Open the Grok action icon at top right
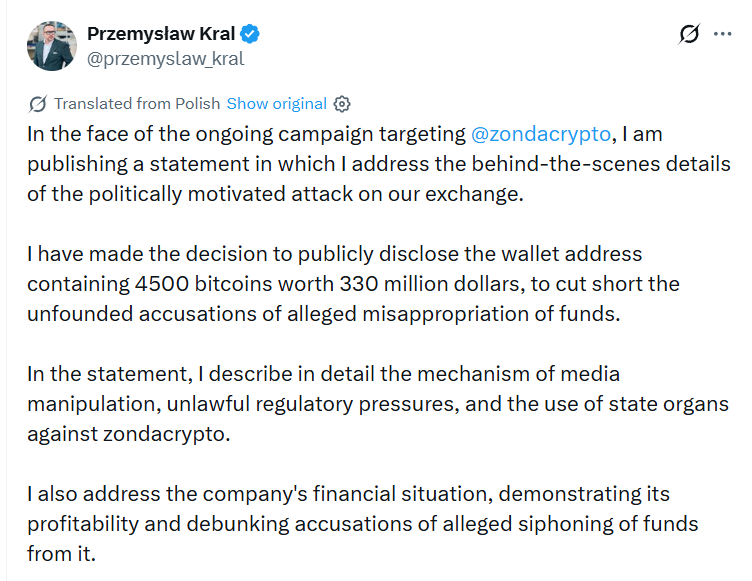Screen dimensions: 752x581 click(689, 34)
